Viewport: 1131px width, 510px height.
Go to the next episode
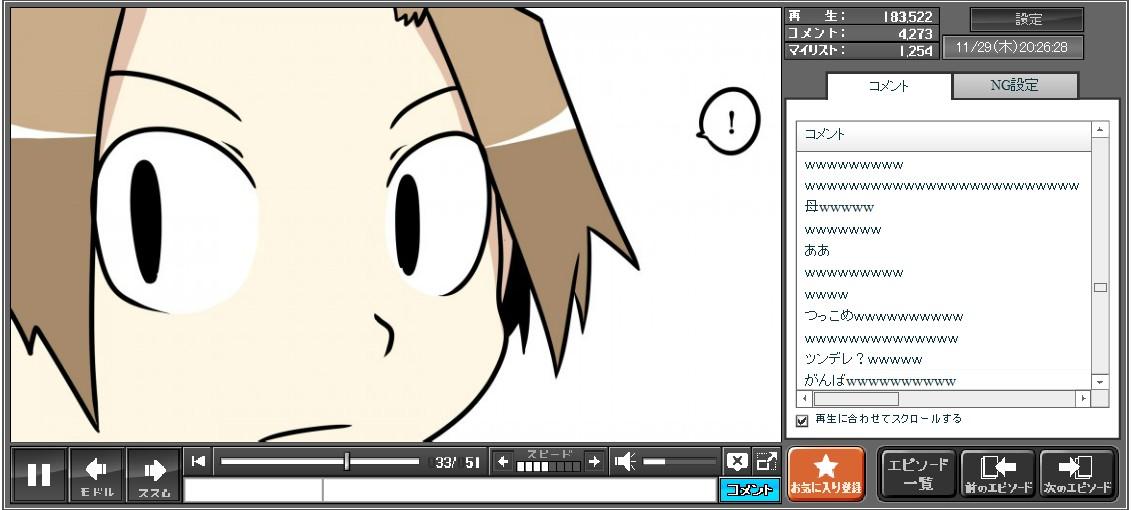[x=1078, y=473]
